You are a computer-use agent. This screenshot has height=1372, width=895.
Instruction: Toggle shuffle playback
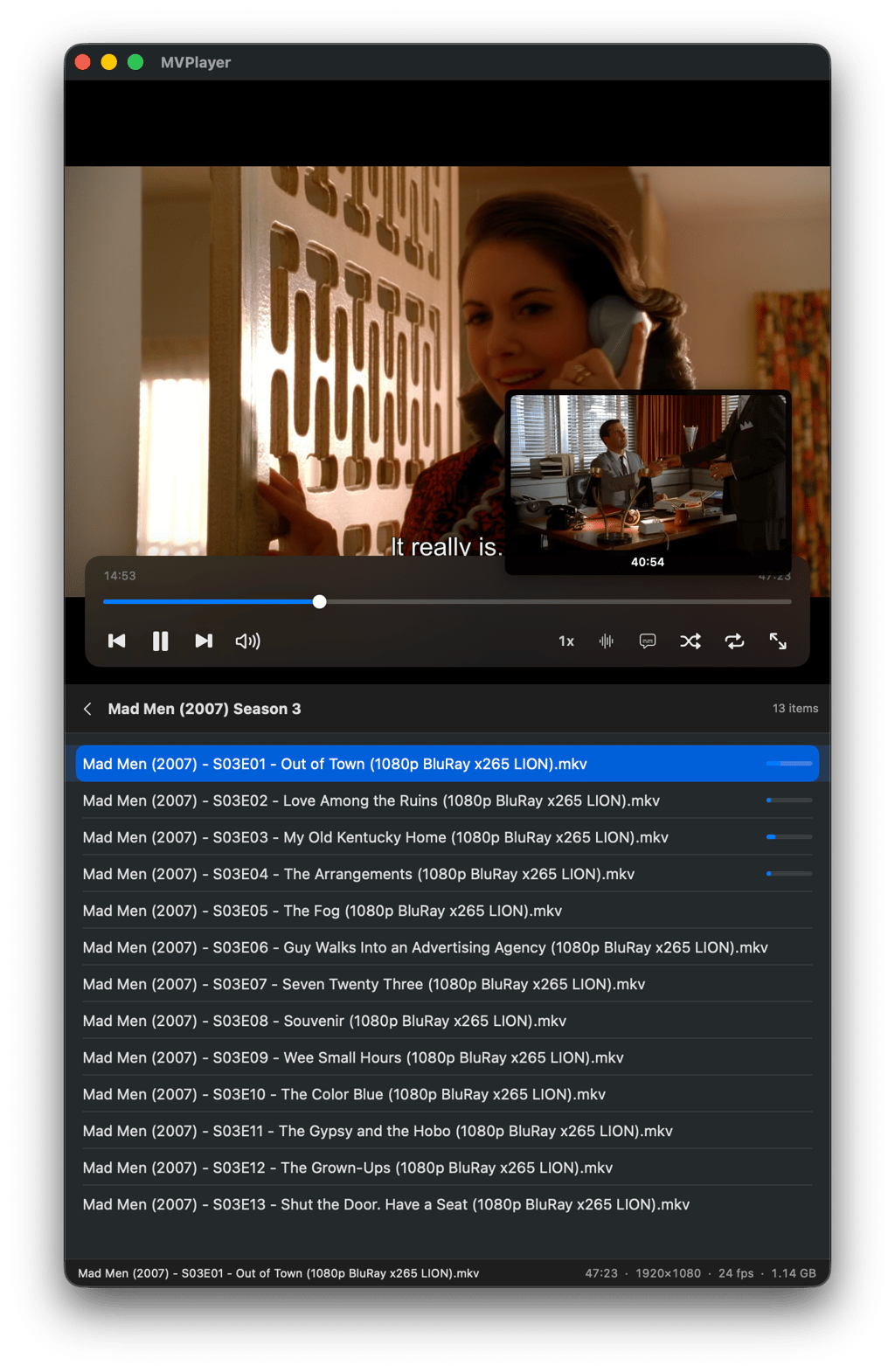click(x=690, y=641)
